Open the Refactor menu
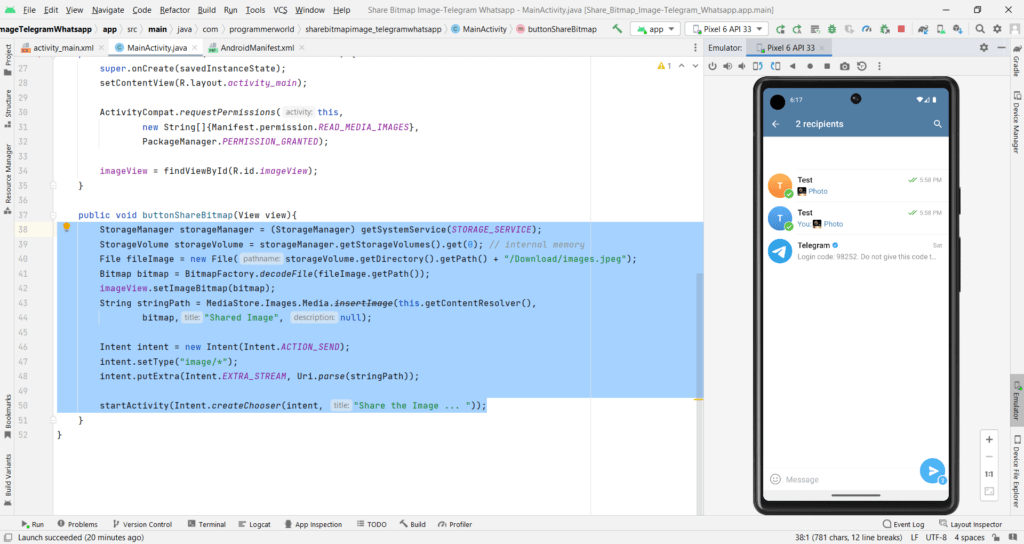 174,10
